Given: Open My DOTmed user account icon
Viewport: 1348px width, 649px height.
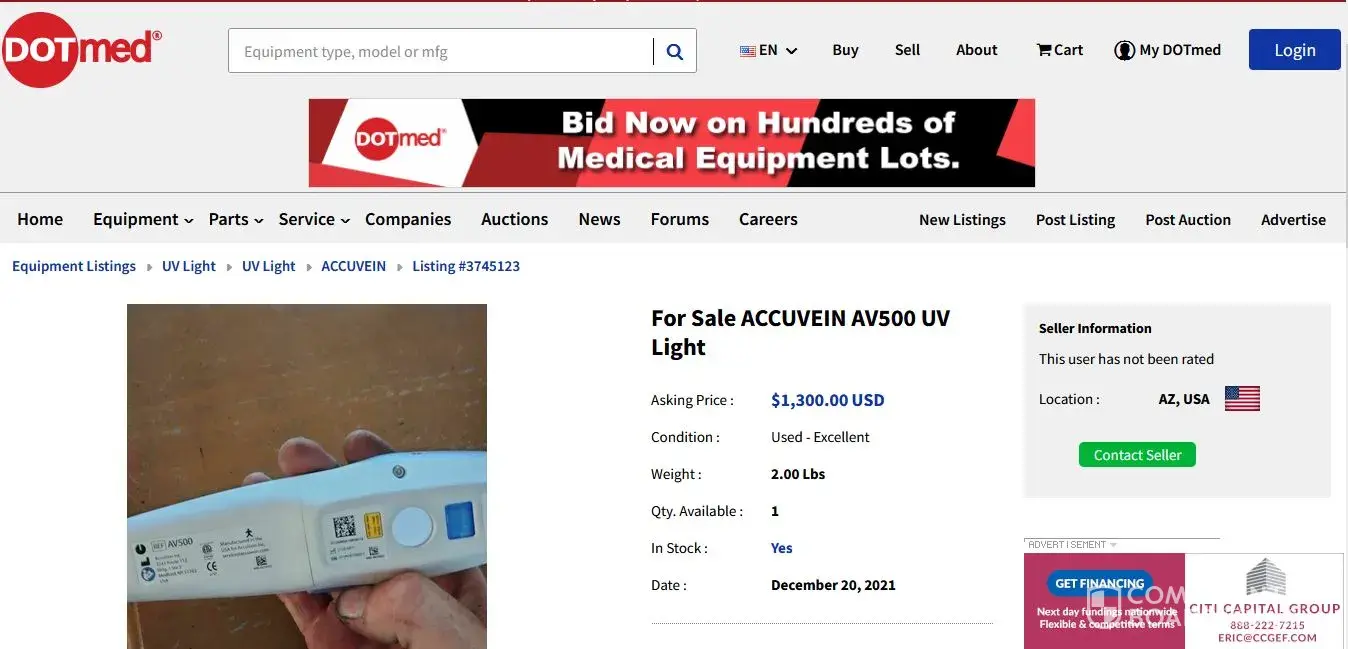Looking at the screenshot, I should click(x=1124, y=50).
